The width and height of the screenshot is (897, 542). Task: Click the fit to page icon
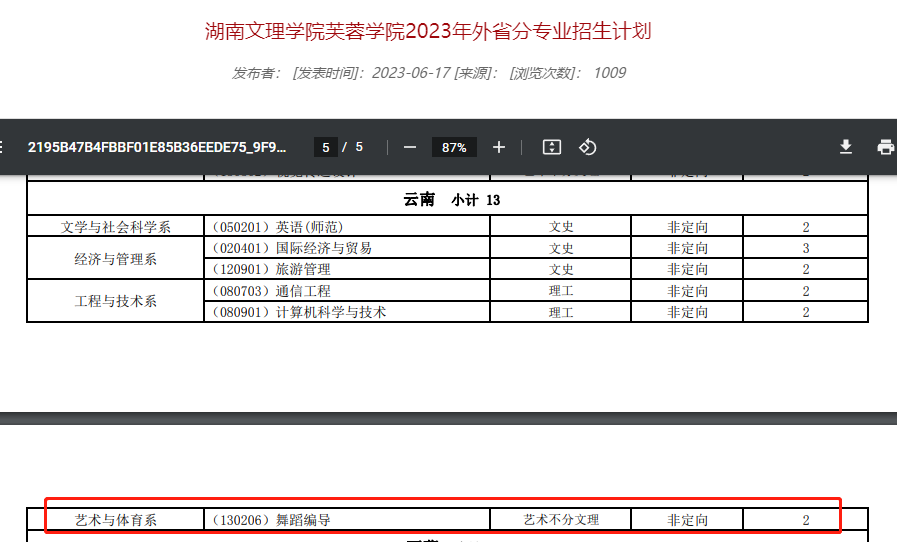point(551,147)
